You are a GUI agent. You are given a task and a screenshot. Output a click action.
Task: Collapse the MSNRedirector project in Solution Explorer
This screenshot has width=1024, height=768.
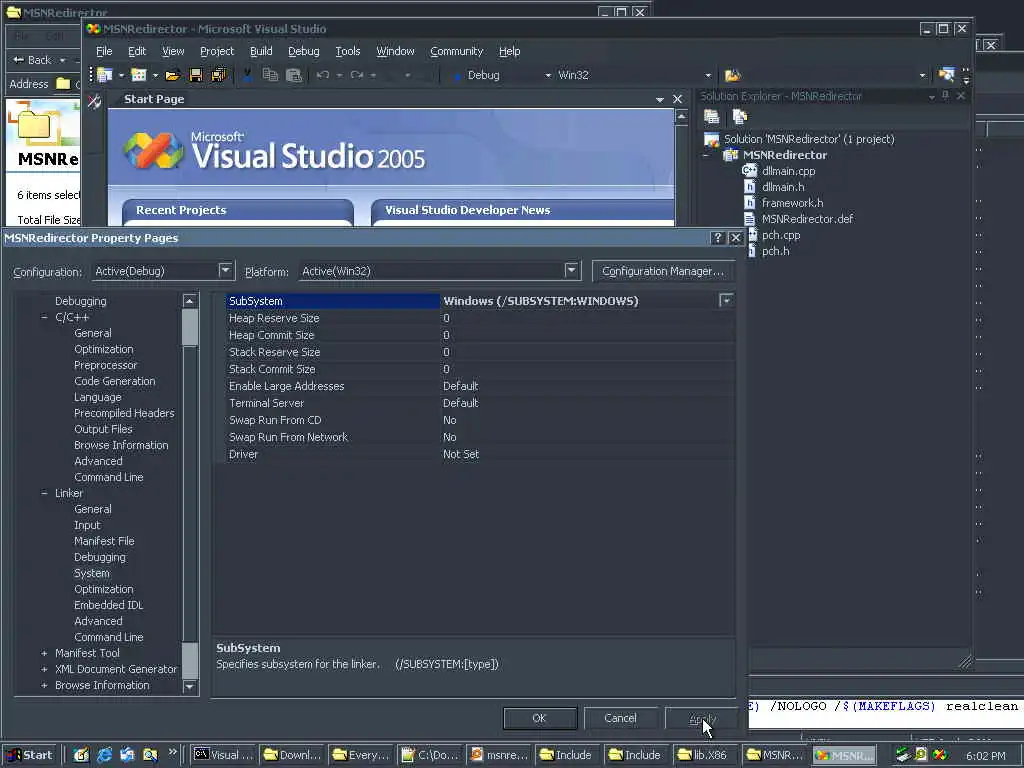[706, 155]
